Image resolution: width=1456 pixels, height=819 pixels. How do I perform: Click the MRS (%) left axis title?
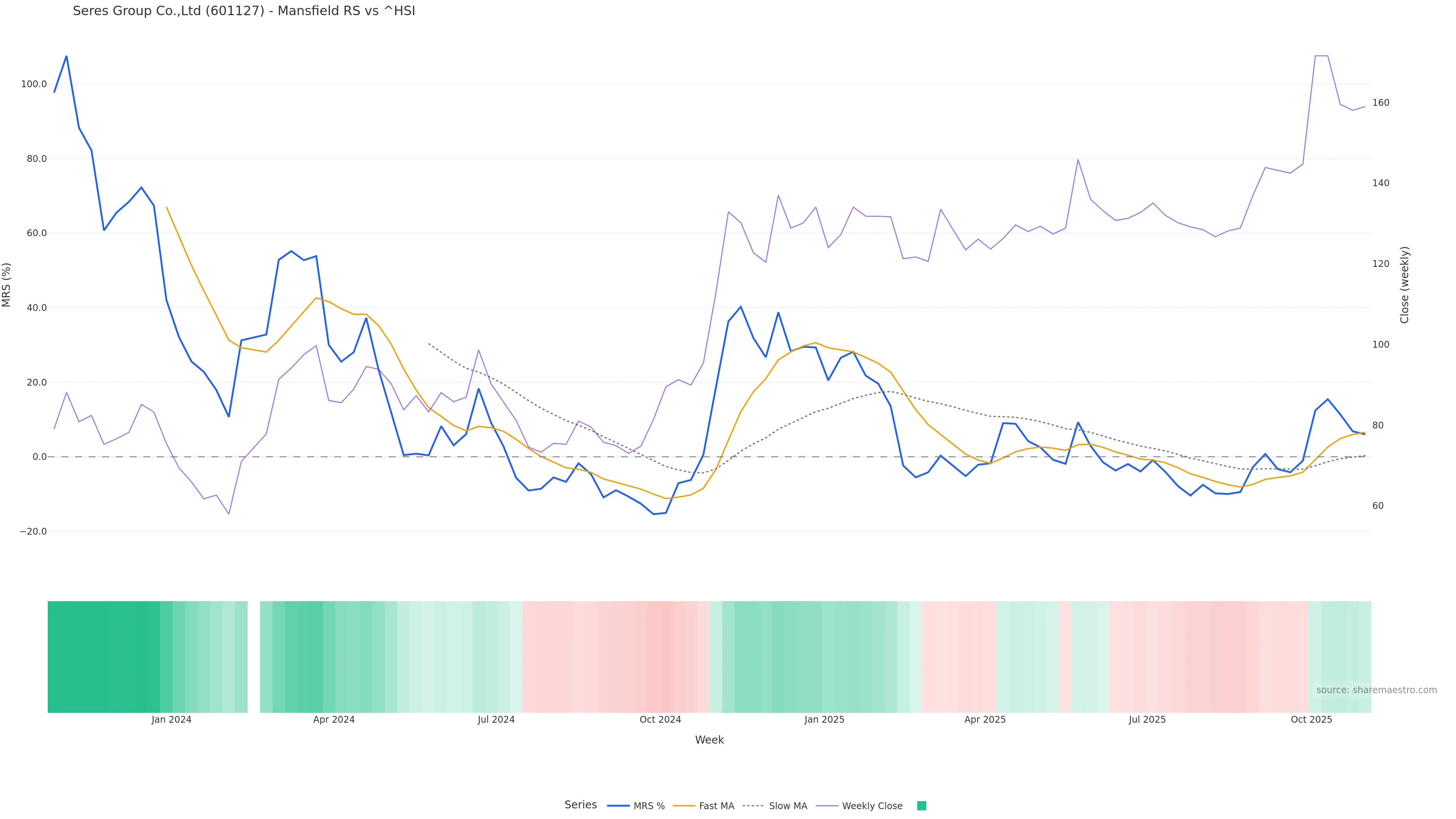click(x=7, y=285)
